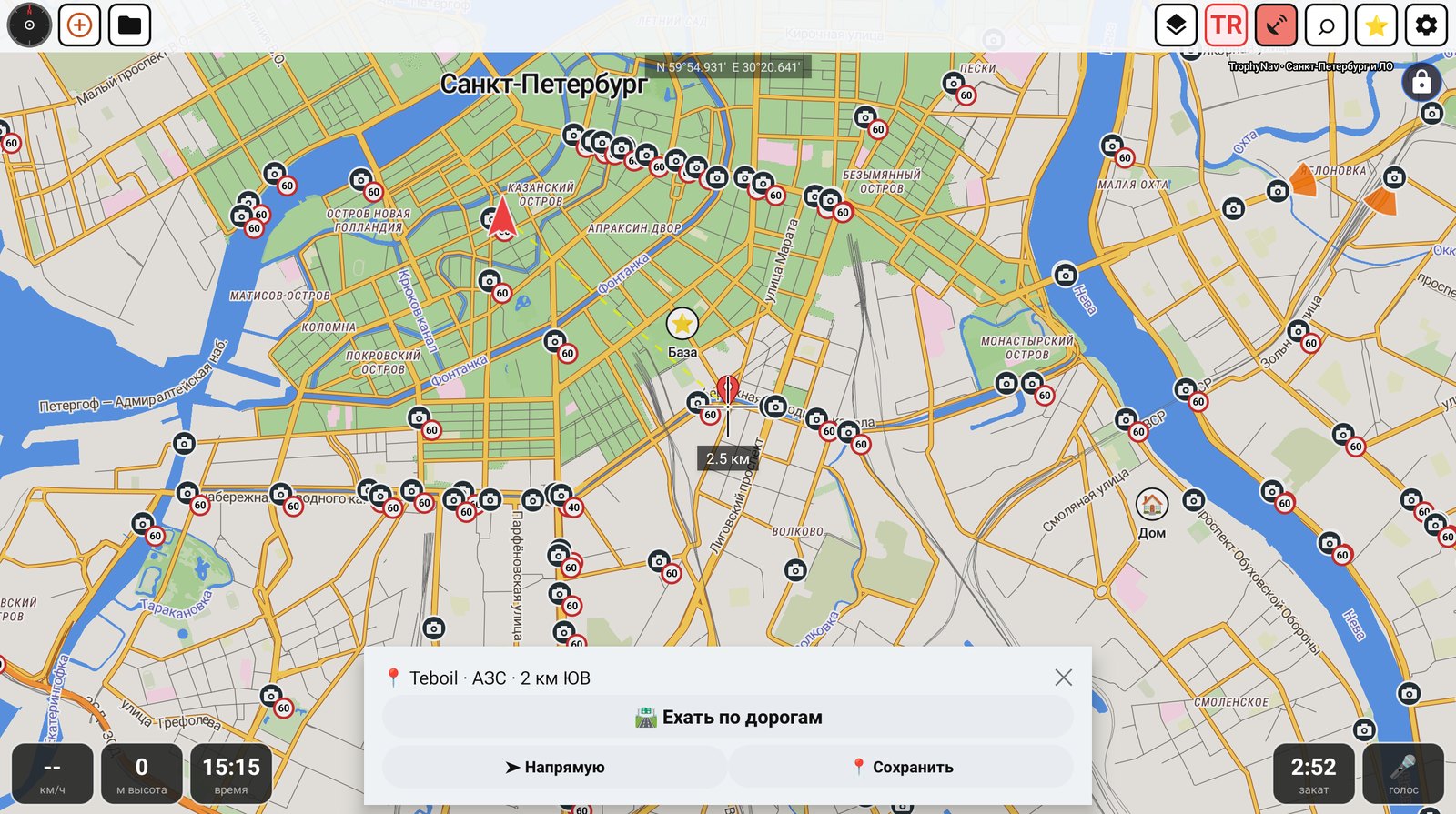
Task: Click the 'Монастырский остров' map label
Action: (1026, 347)
